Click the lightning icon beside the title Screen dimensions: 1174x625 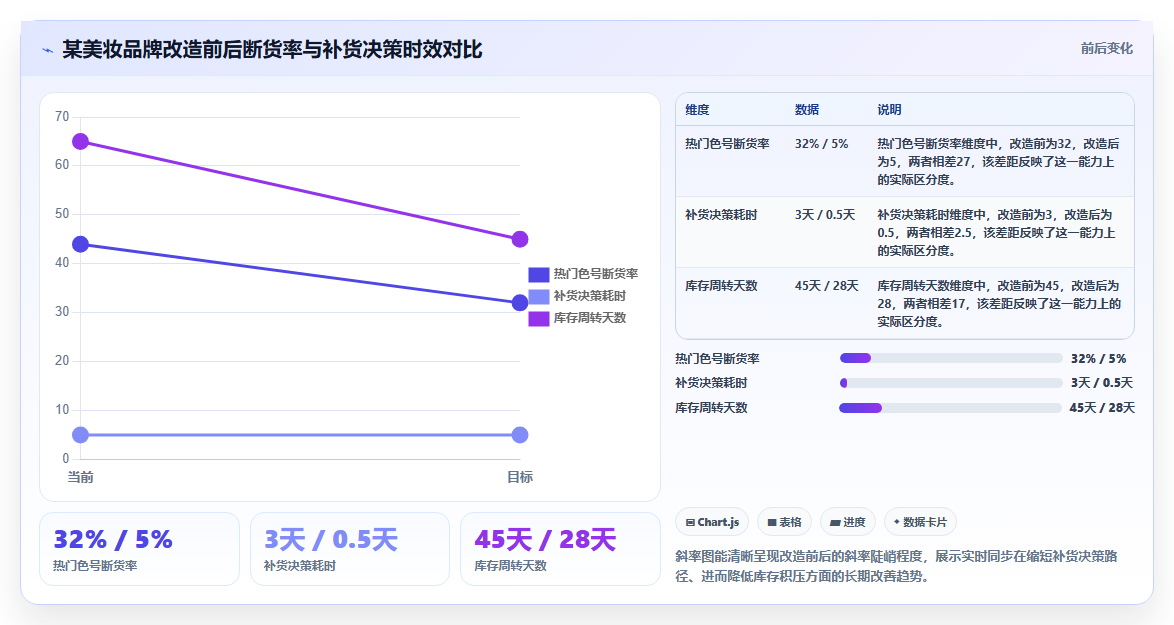coord(47,51)
